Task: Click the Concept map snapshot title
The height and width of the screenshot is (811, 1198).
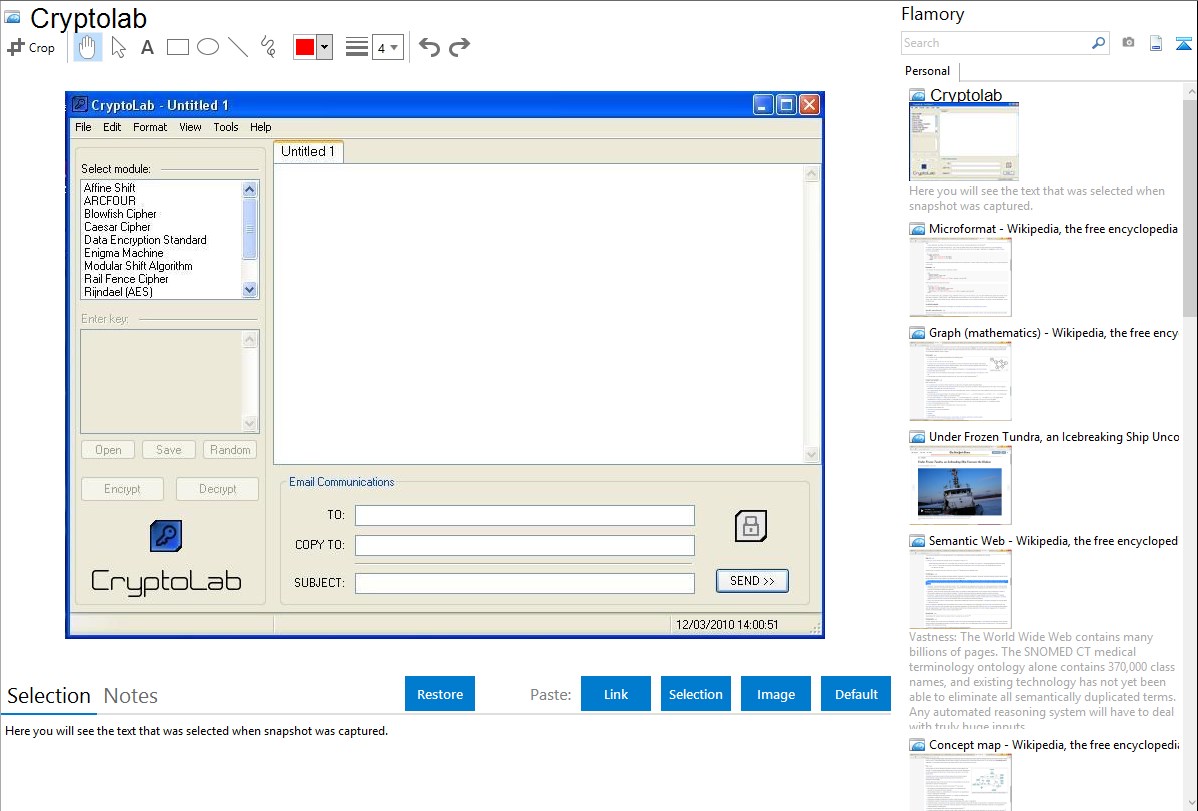Action: pos(1054,744)
